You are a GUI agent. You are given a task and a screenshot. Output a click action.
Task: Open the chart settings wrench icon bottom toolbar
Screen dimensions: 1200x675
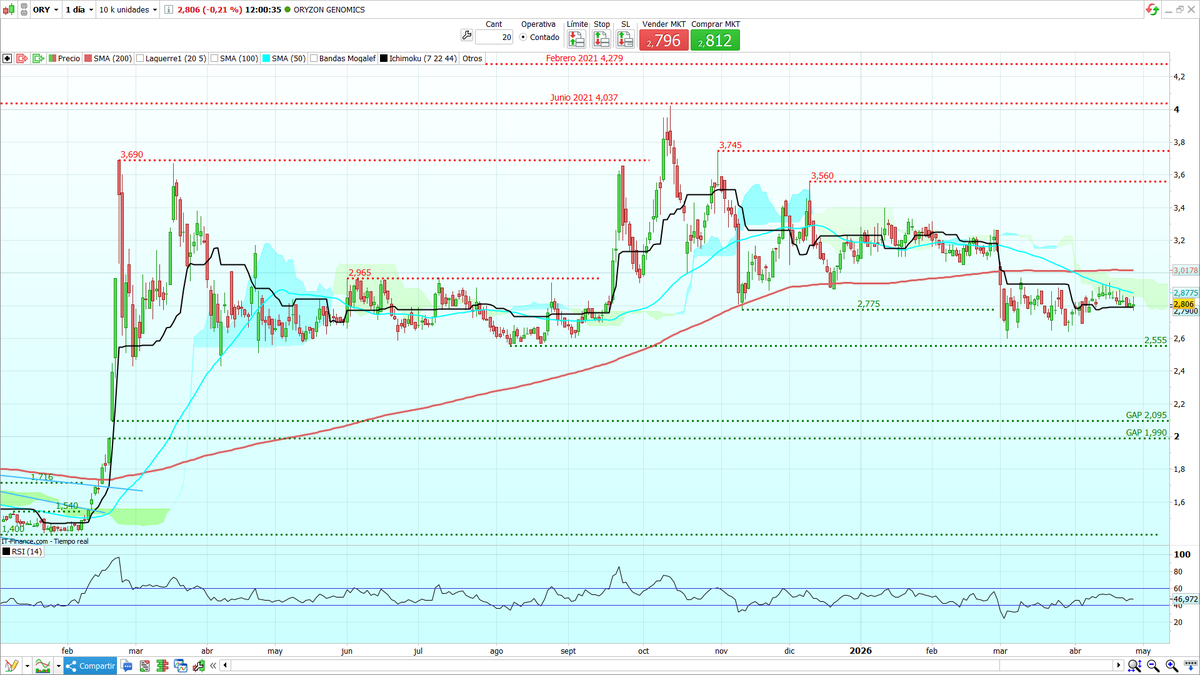[198, 666]
